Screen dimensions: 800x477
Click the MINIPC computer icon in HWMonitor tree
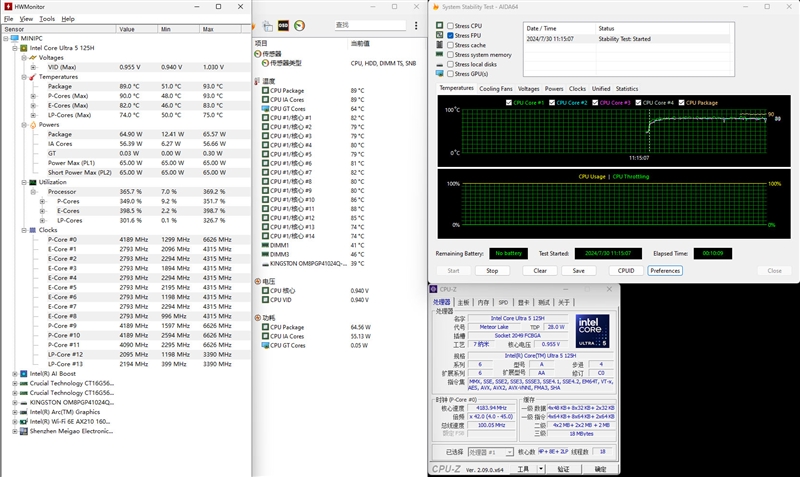click(x=14, y=38)
